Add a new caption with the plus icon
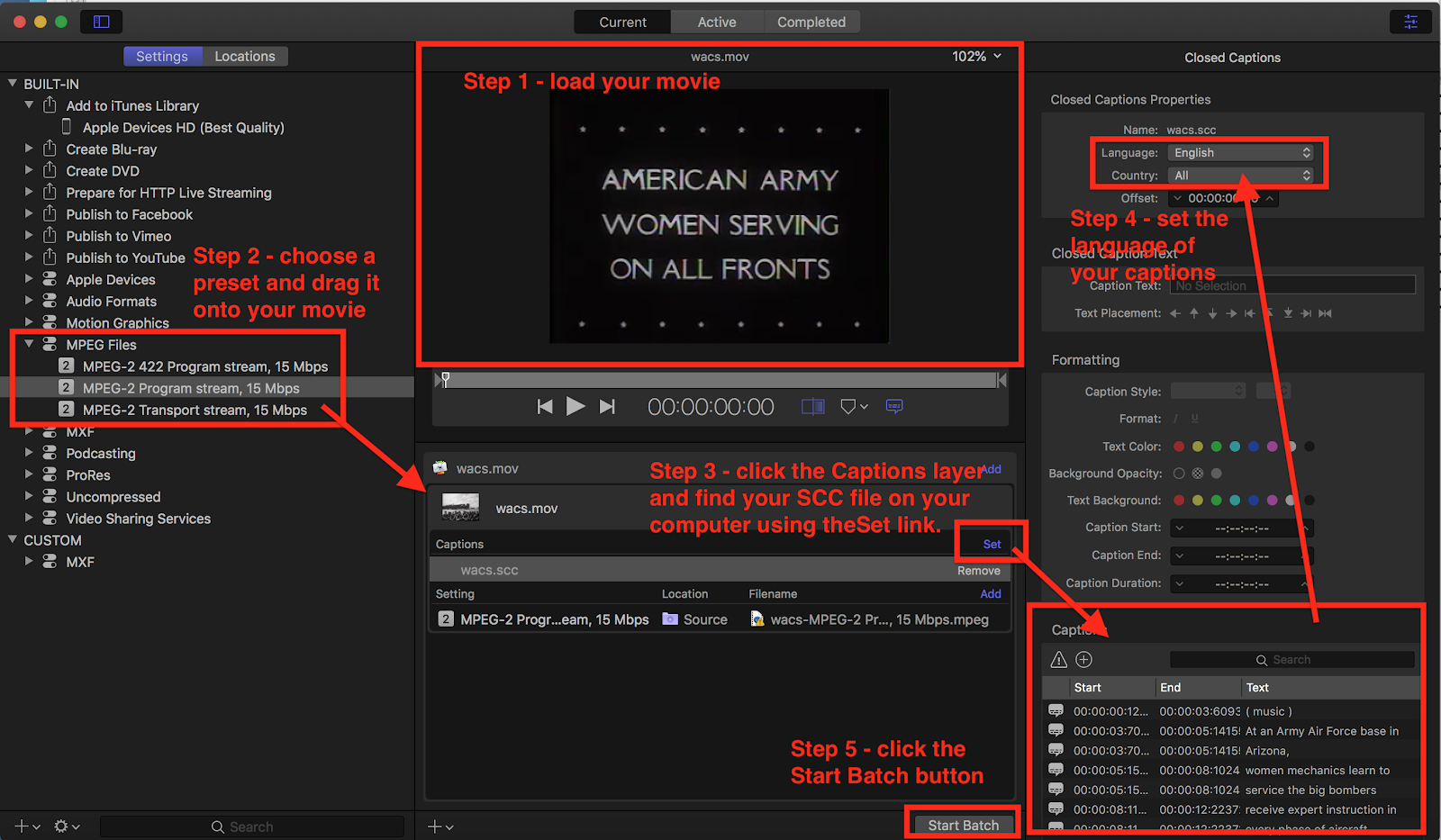Screen dimensions: 1441x840 pyautogui.click(x=1084, y=660)
